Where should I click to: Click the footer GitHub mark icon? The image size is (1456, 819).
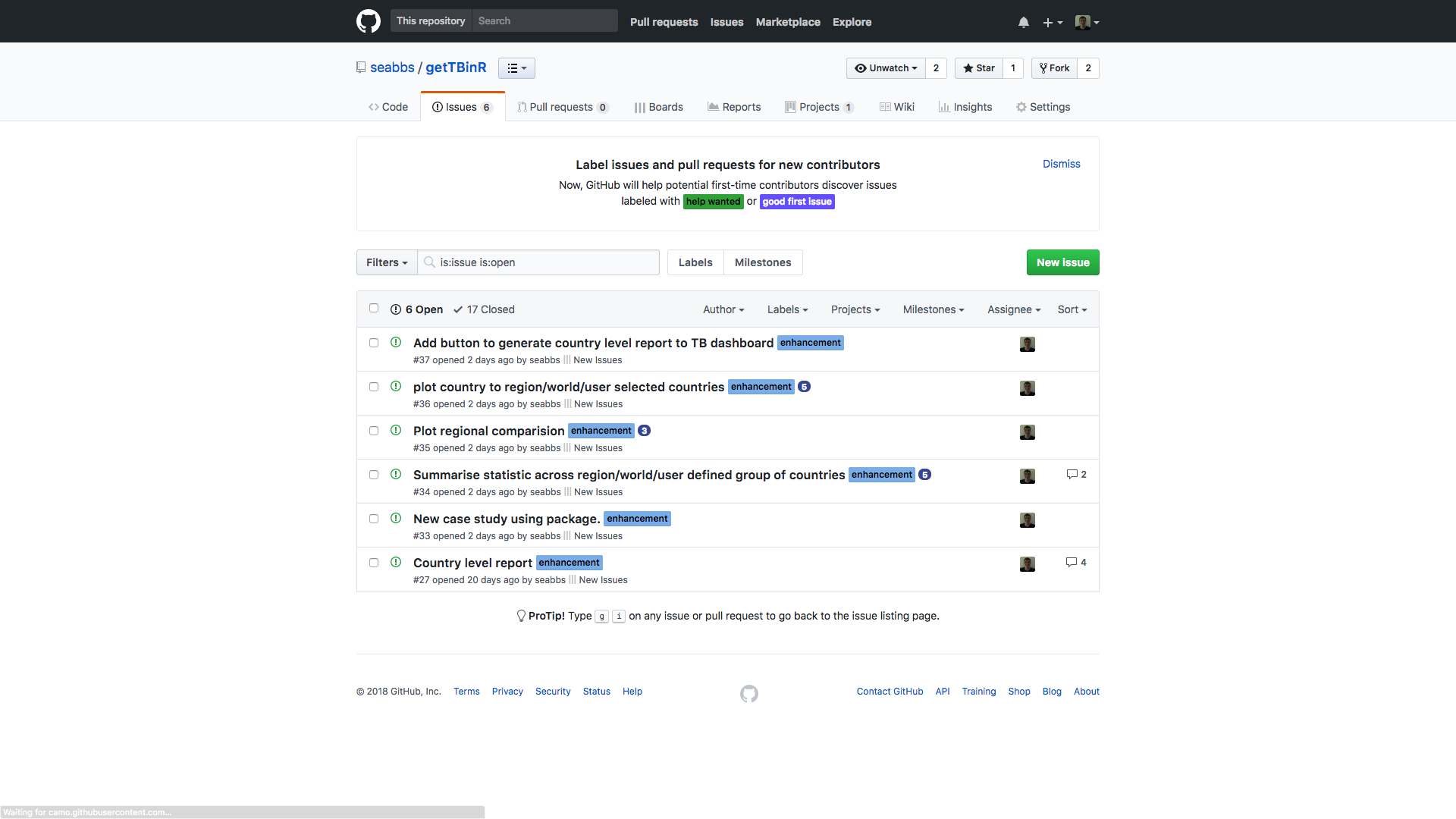pos(749,694)
